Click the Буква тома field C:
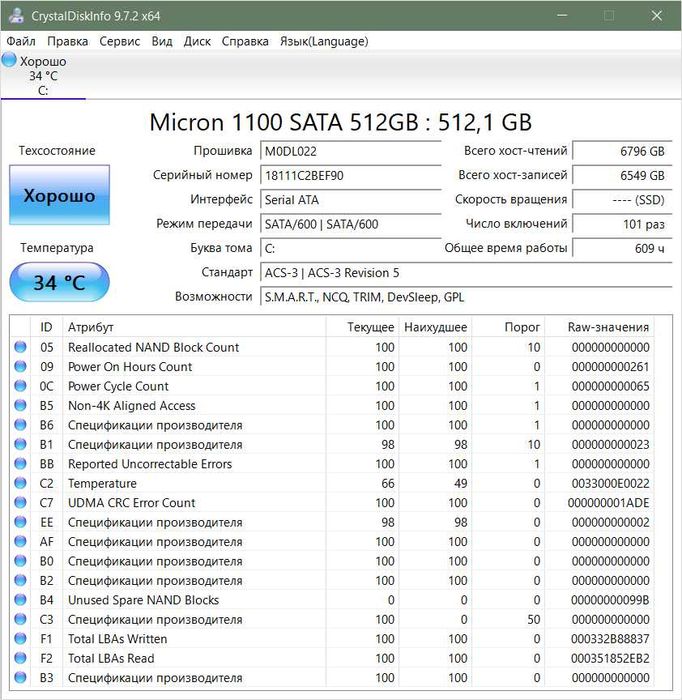 pos(350,248)
